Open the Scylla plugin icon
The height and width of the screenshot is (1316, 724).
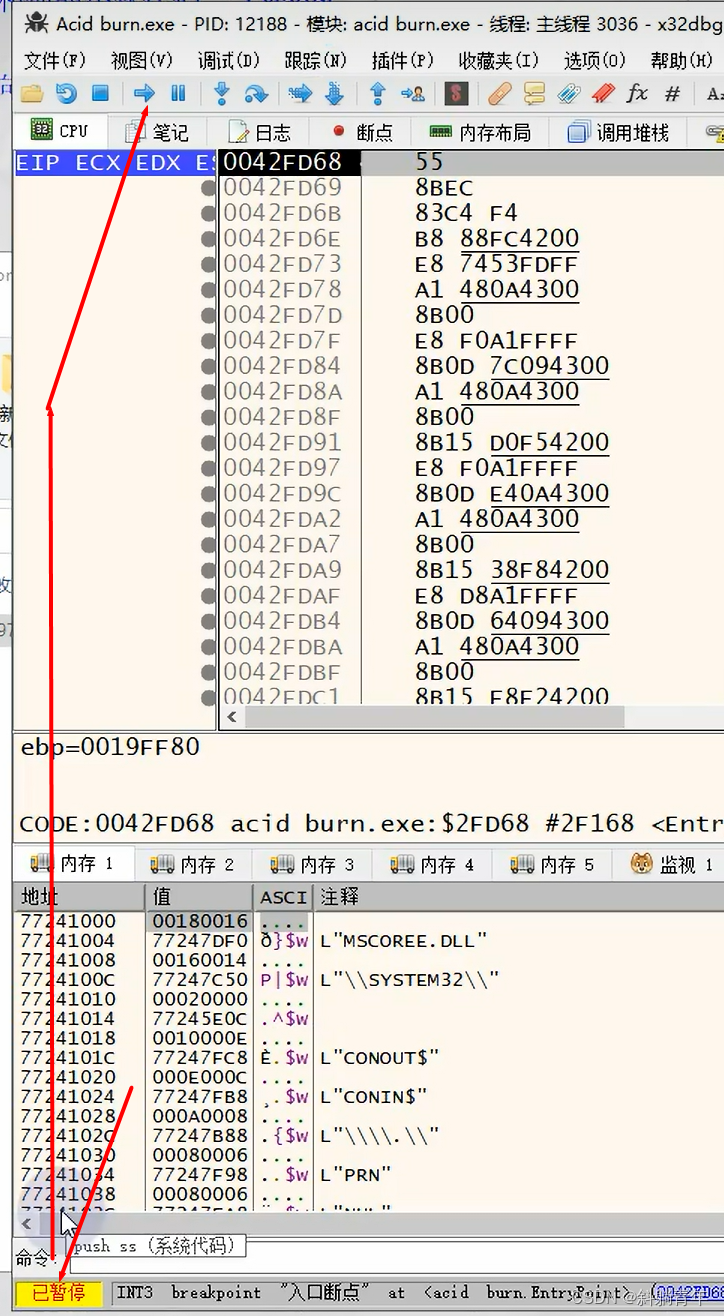(x=456, y=94)
